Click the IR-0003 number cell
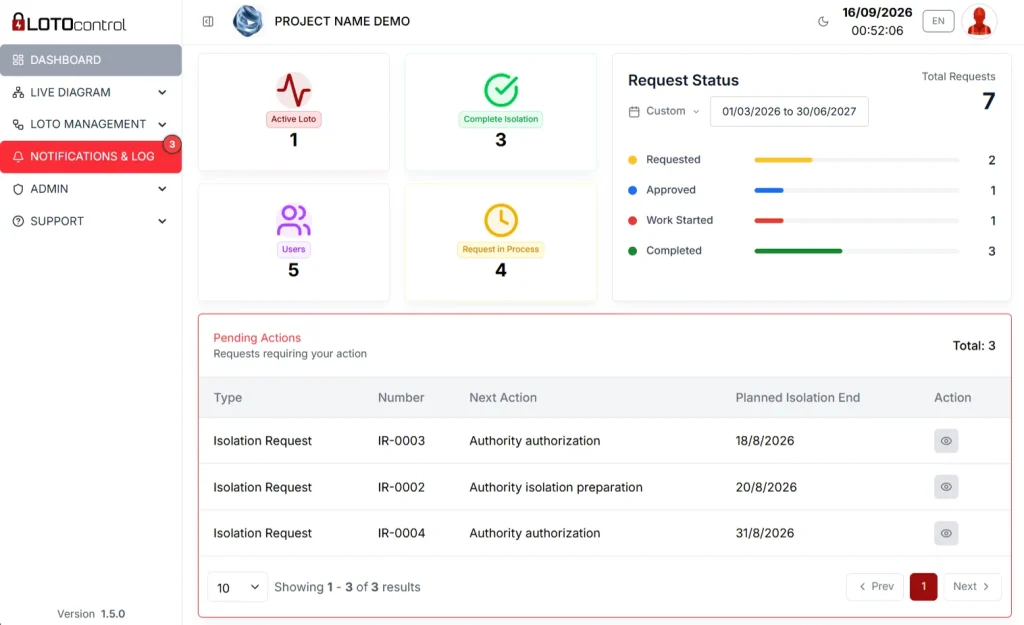1024x625 pixels. 401,441
